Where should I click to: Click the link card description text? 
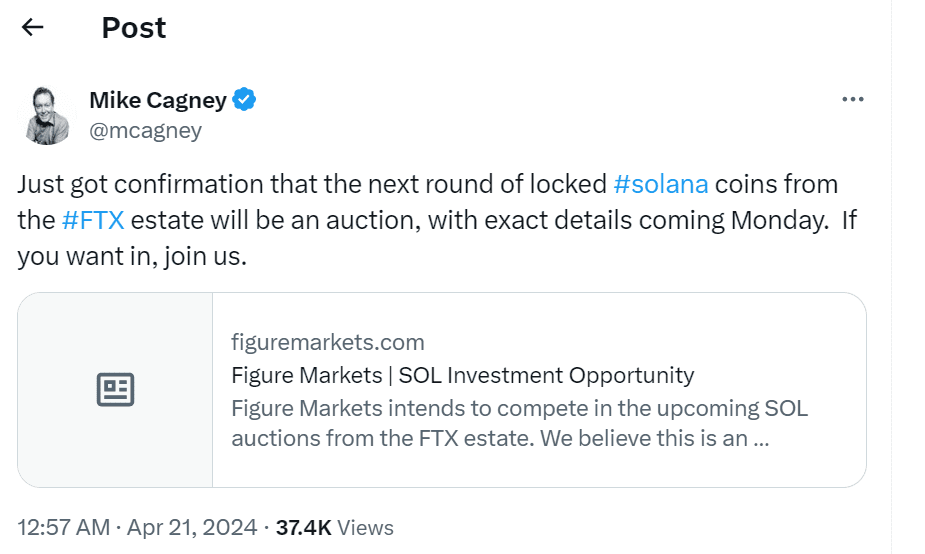click(519, 423)
